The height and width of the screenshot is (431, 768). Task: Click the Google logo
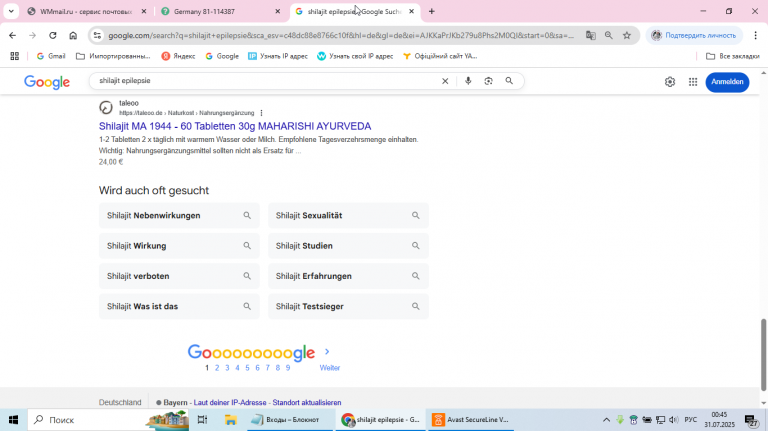[47, 82]
